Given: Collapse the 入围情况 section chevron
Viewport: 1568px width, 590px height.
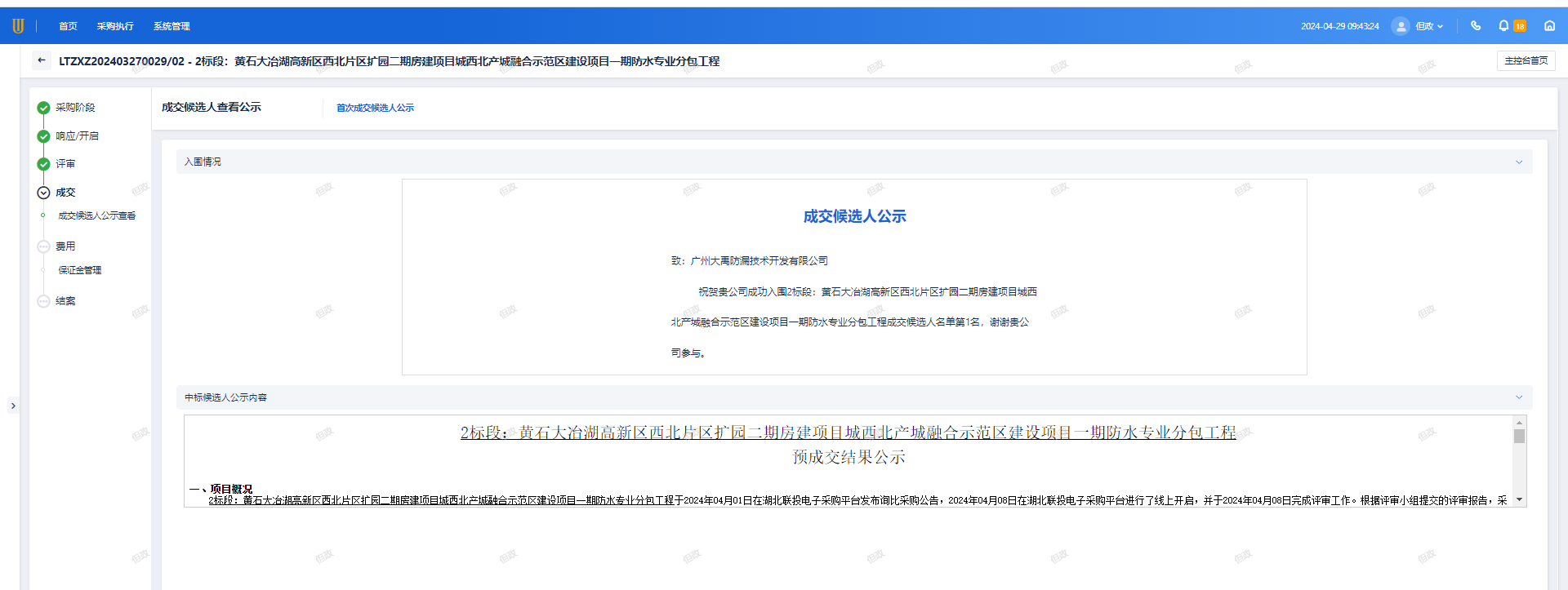Looking at the screenshot, I should 1519,162.
